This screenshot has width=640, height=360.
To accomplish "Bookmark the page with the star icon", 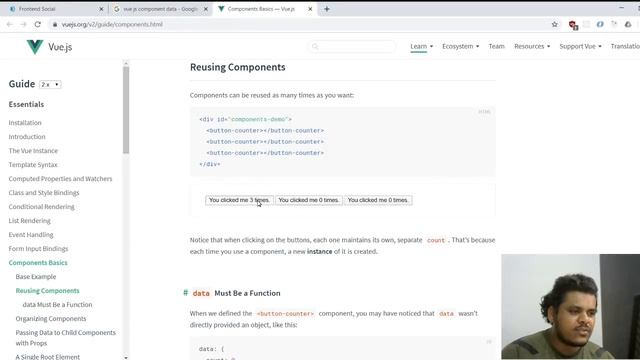I will pos(554,24).
